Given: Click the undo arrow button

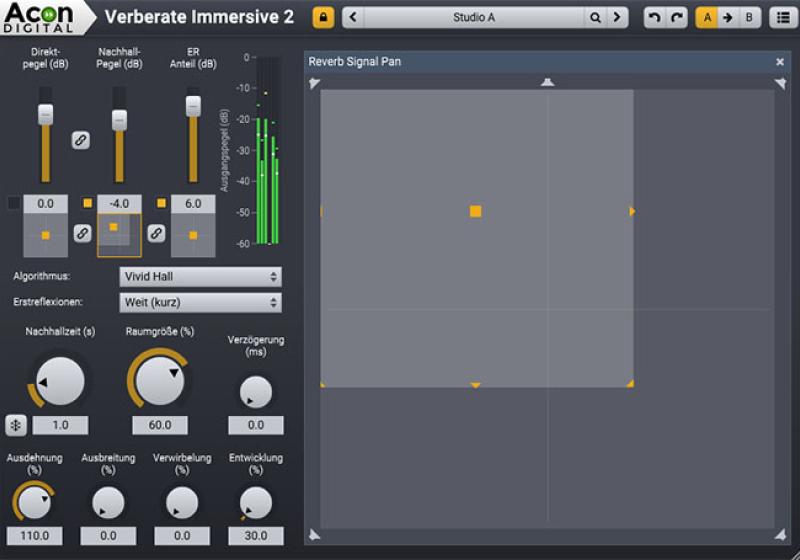Looking at the screenshot, I should (653, 17).
